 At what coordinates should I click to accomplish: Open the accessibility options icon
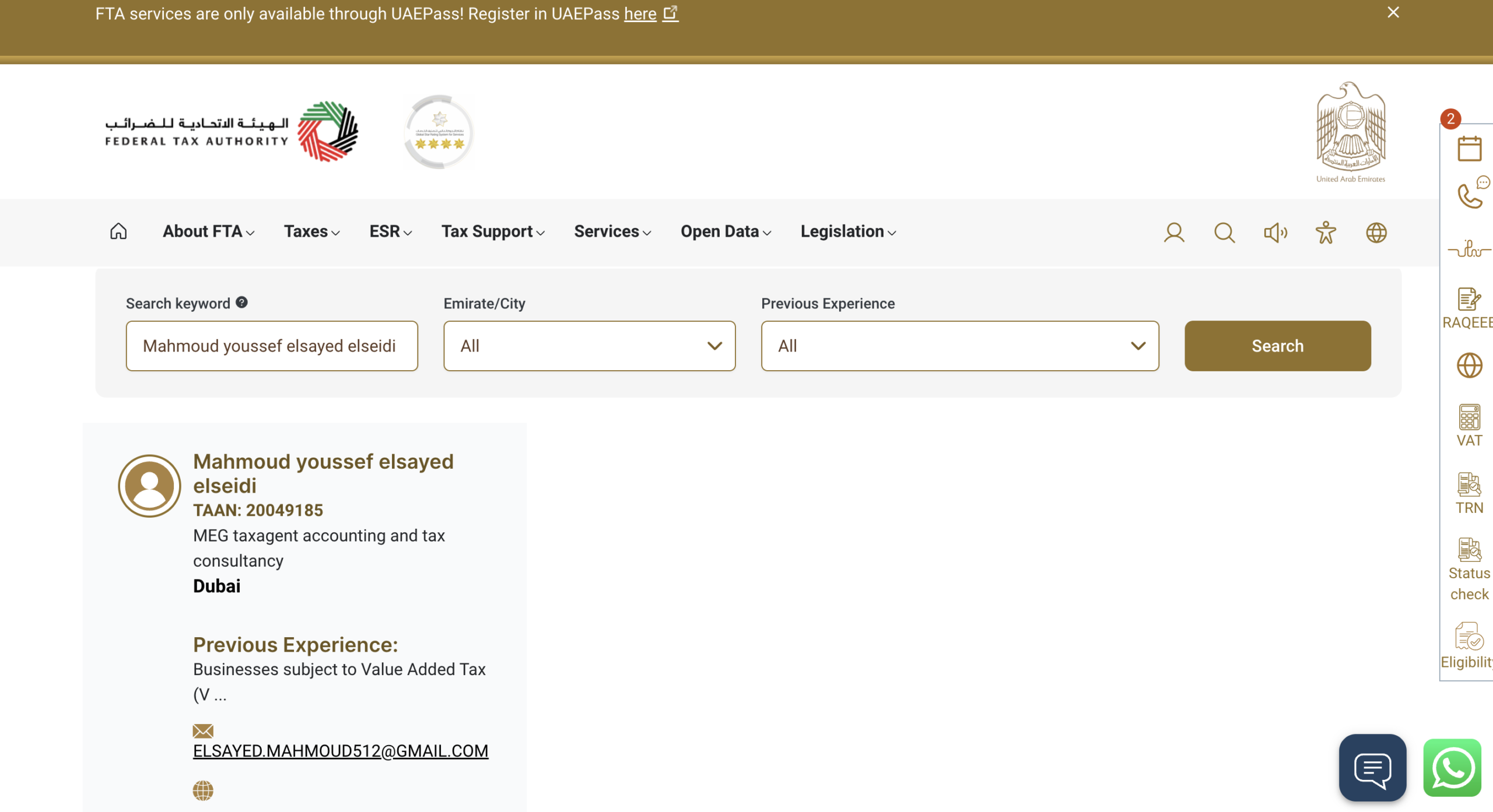[1326, 233]
